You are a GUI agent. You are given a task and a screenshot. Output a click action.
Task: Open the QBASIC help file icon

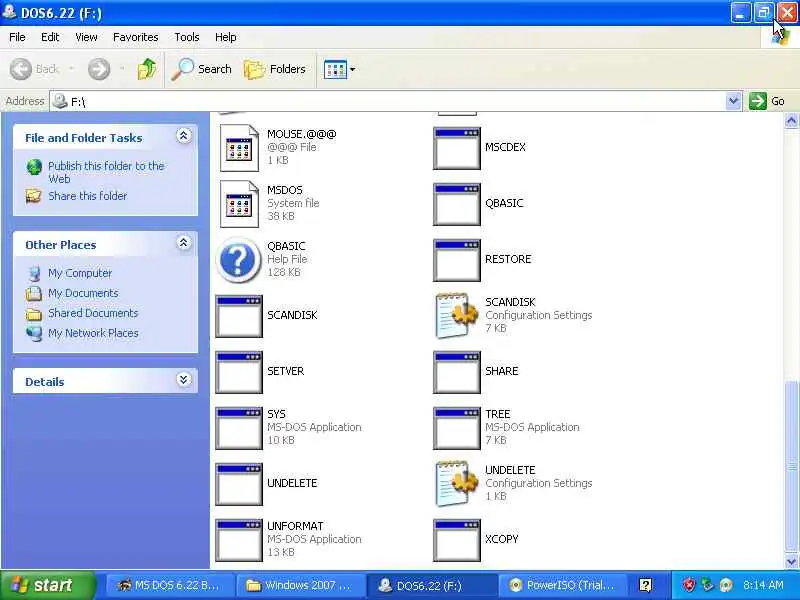coord(238,260)
